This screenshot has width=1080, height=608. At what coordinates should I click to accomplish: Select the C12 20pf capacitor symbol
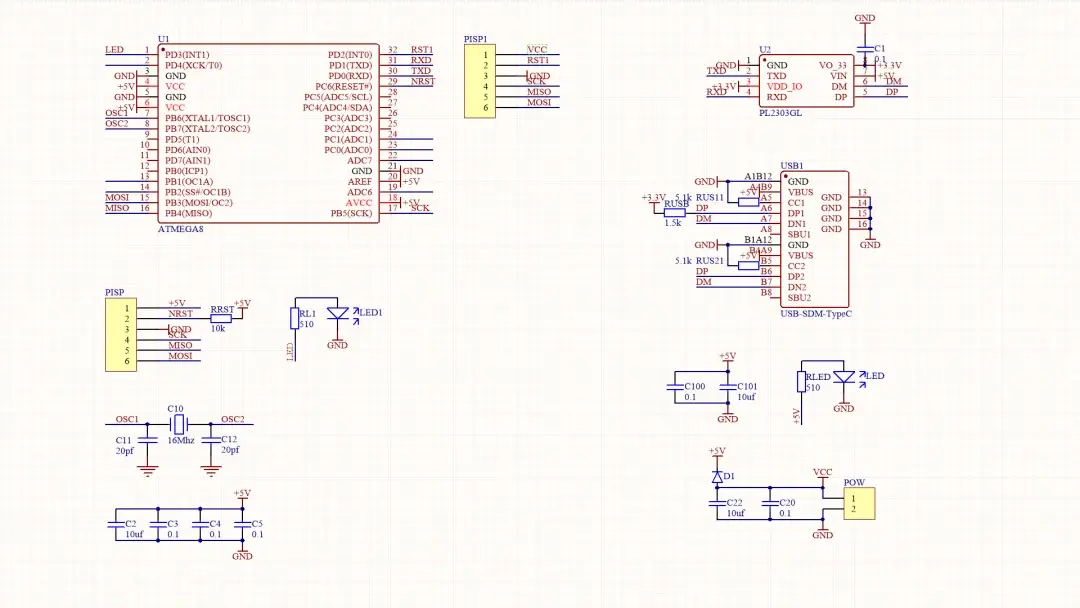pos(211,439)
